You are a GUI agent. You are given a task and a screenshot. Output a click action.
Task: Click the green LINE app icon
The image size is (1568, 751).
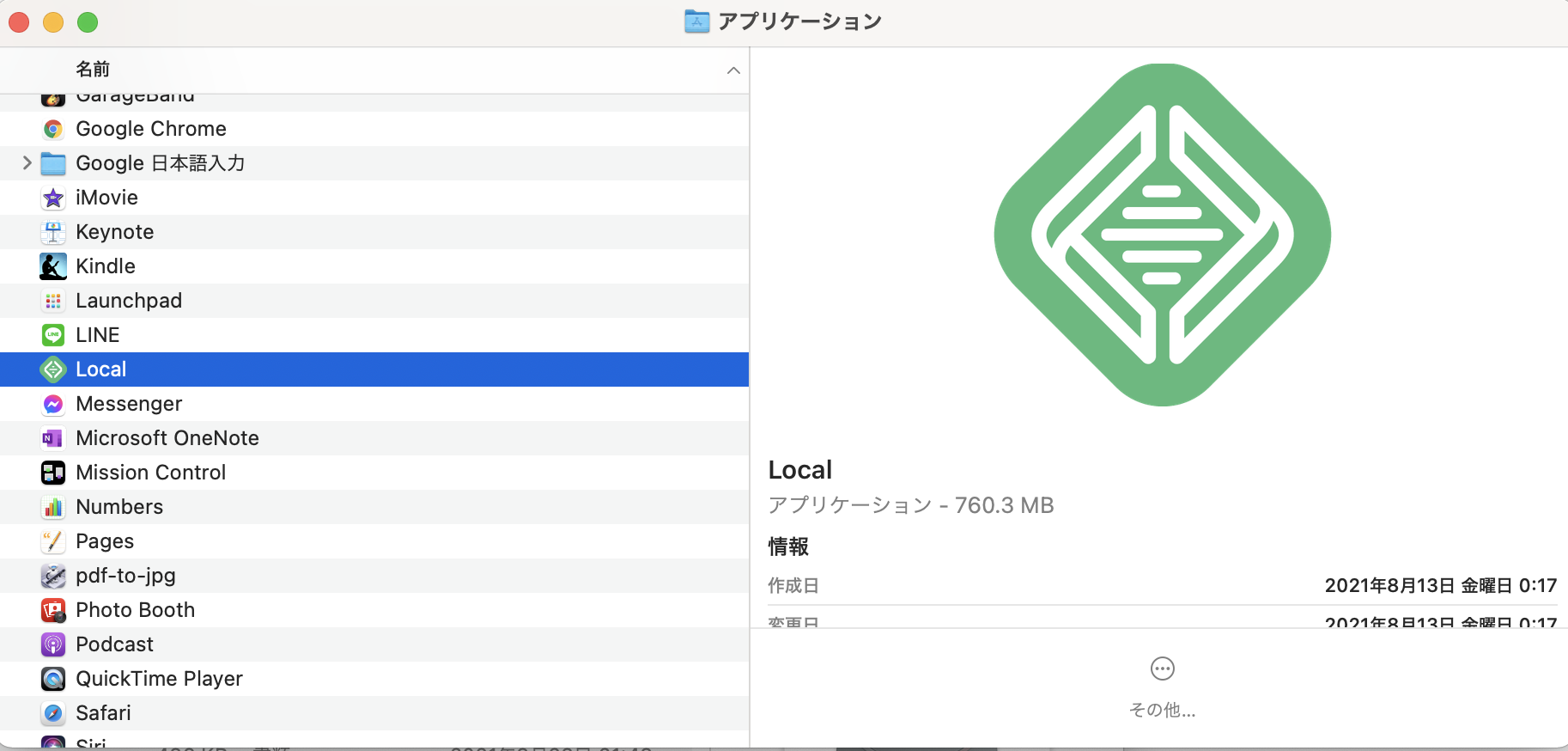pyautogui.click(x=53, y=335)
